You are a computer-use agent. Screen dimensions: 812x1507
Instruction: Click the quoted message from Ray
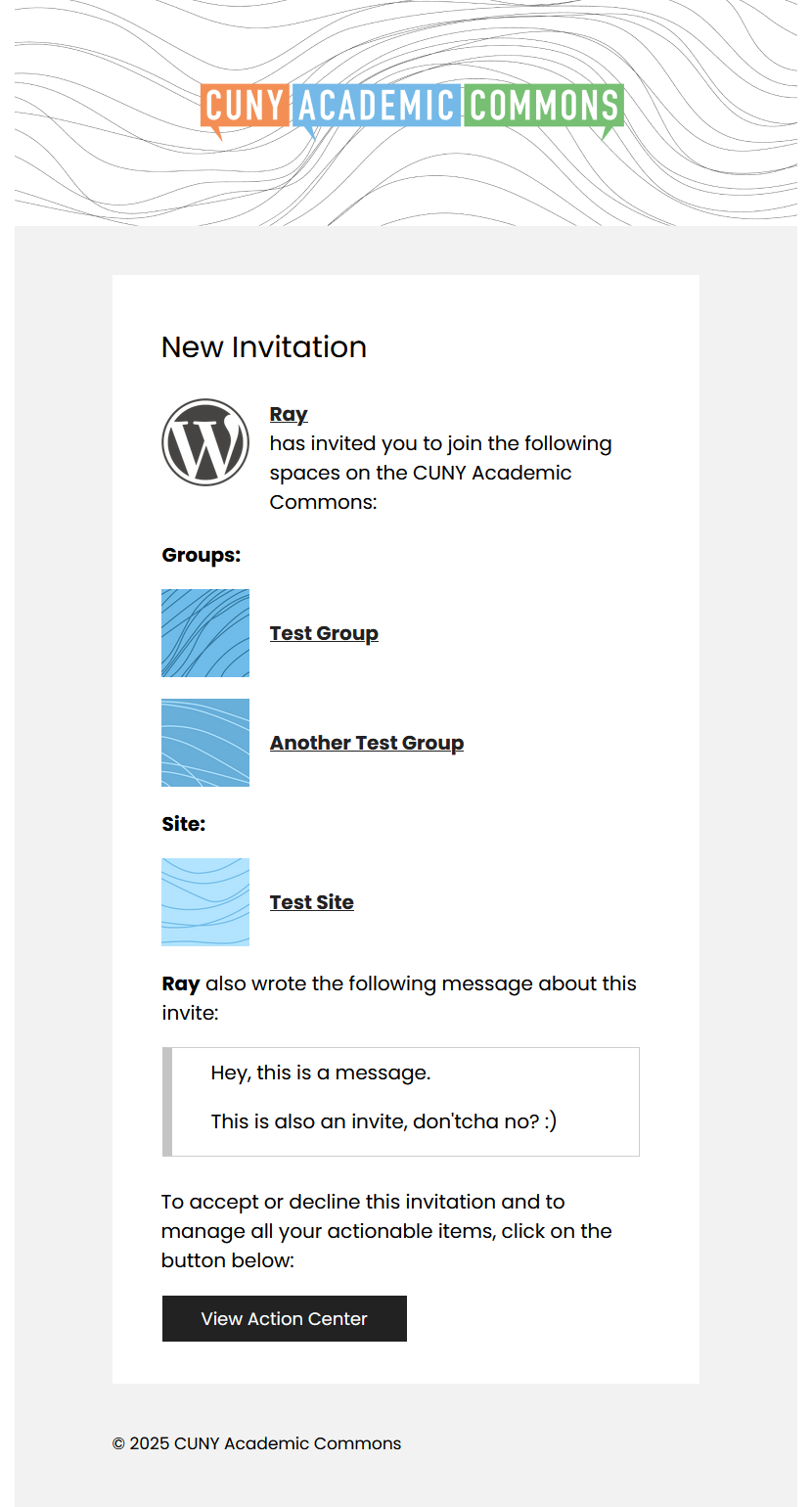pos(383,1098)
